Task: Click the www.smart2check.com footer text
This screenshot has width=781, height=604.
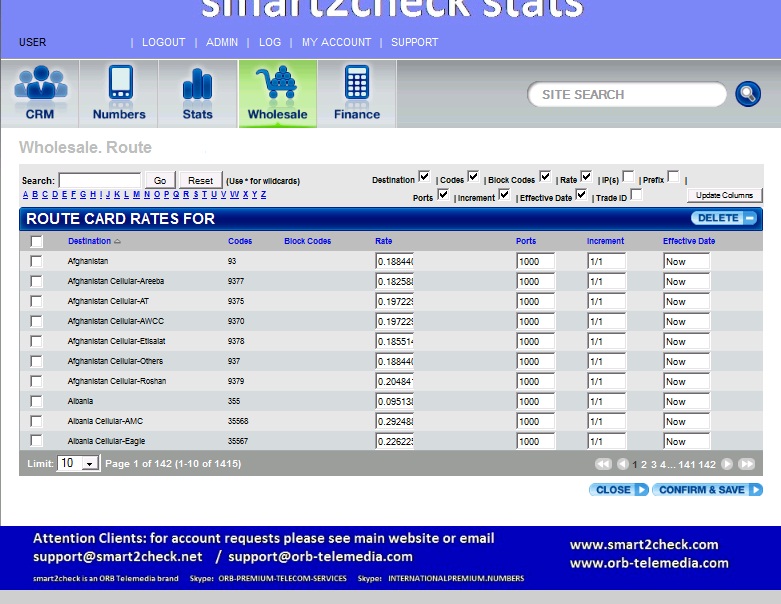Action: [x=644, y=544]
